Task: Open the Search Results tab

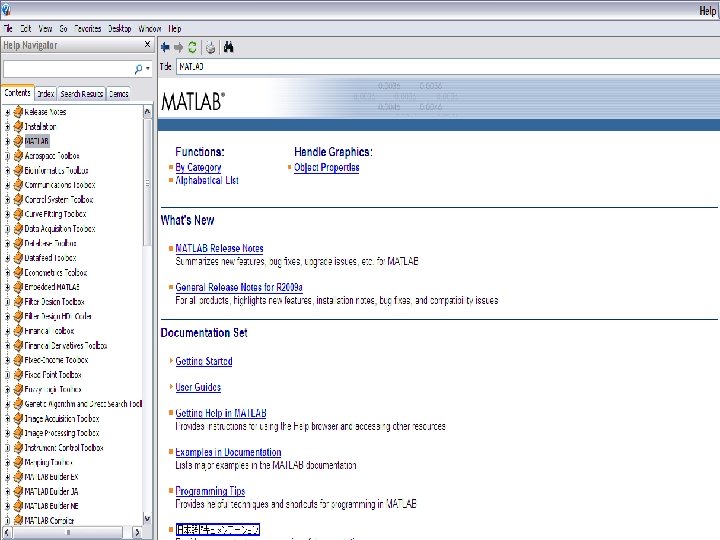Action: tap(81, 94)
